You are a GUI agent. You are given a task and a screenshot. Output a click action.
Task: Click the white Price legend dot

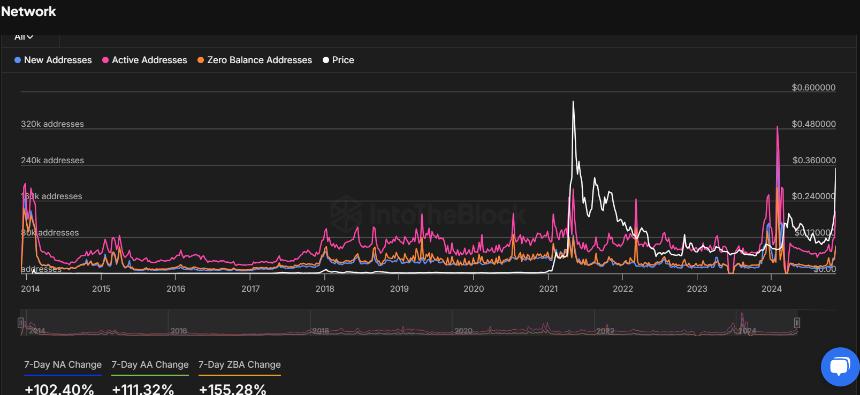326,60
